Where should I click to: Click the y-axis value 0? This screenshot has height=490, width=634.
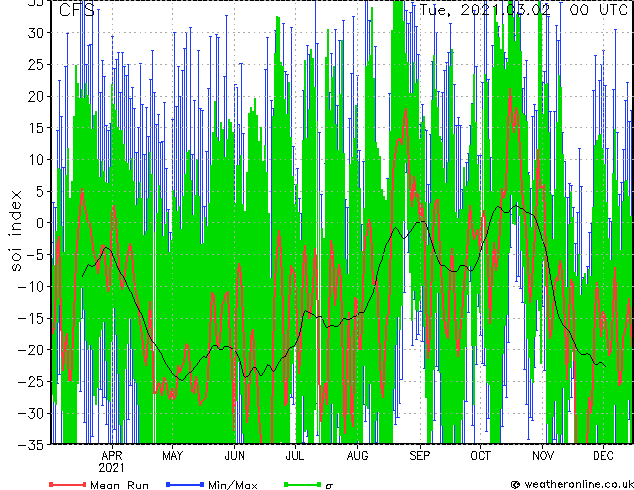[x=40, y=223]
